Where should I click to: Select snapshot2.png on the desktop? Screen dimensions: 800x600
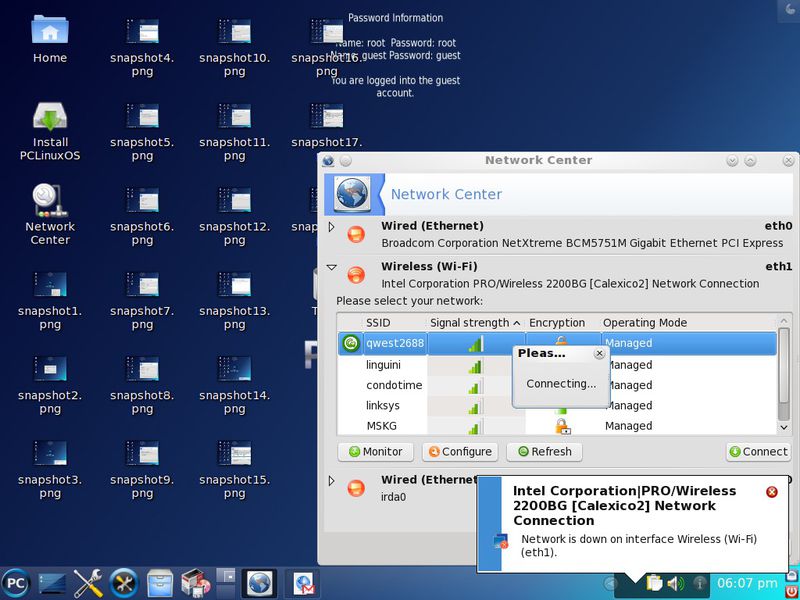pyautogui.click(x=49, y=384)
